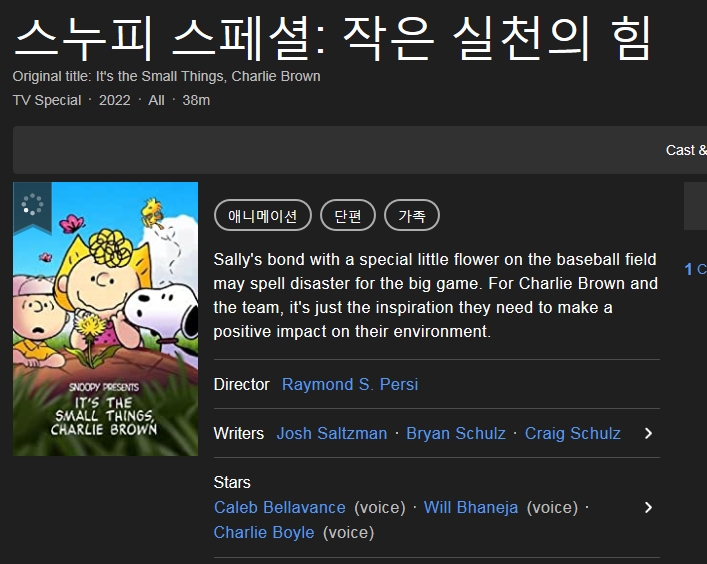Open Caleb Bellavance's profile
Image resolution: width=707 pixels, height=564 pixels.
coord(280,507)
